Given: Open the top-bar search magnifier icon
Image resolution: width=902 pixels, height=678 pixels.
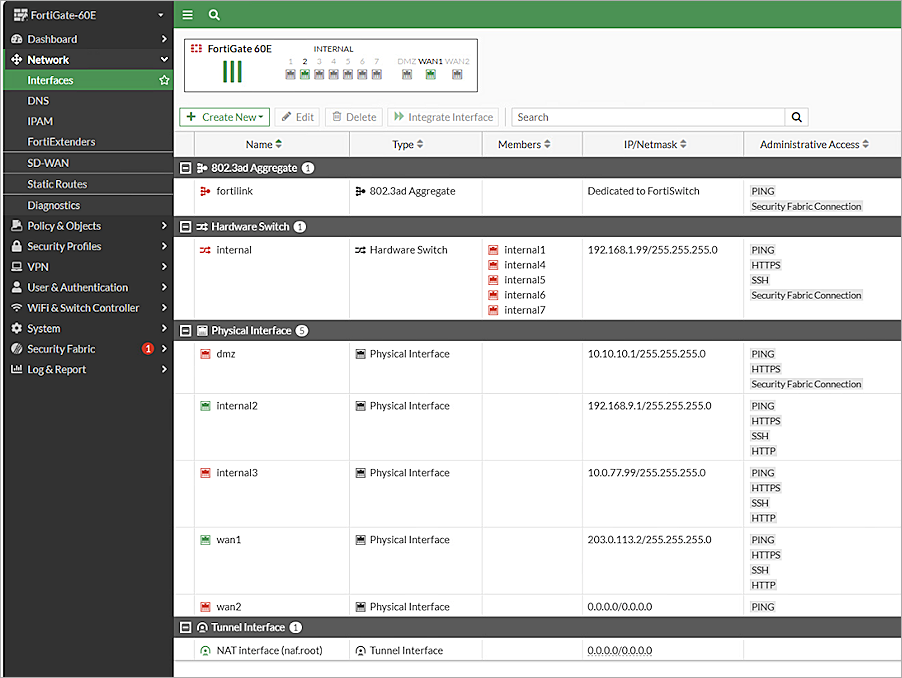Looking at the screenshot, I should 214,14.
